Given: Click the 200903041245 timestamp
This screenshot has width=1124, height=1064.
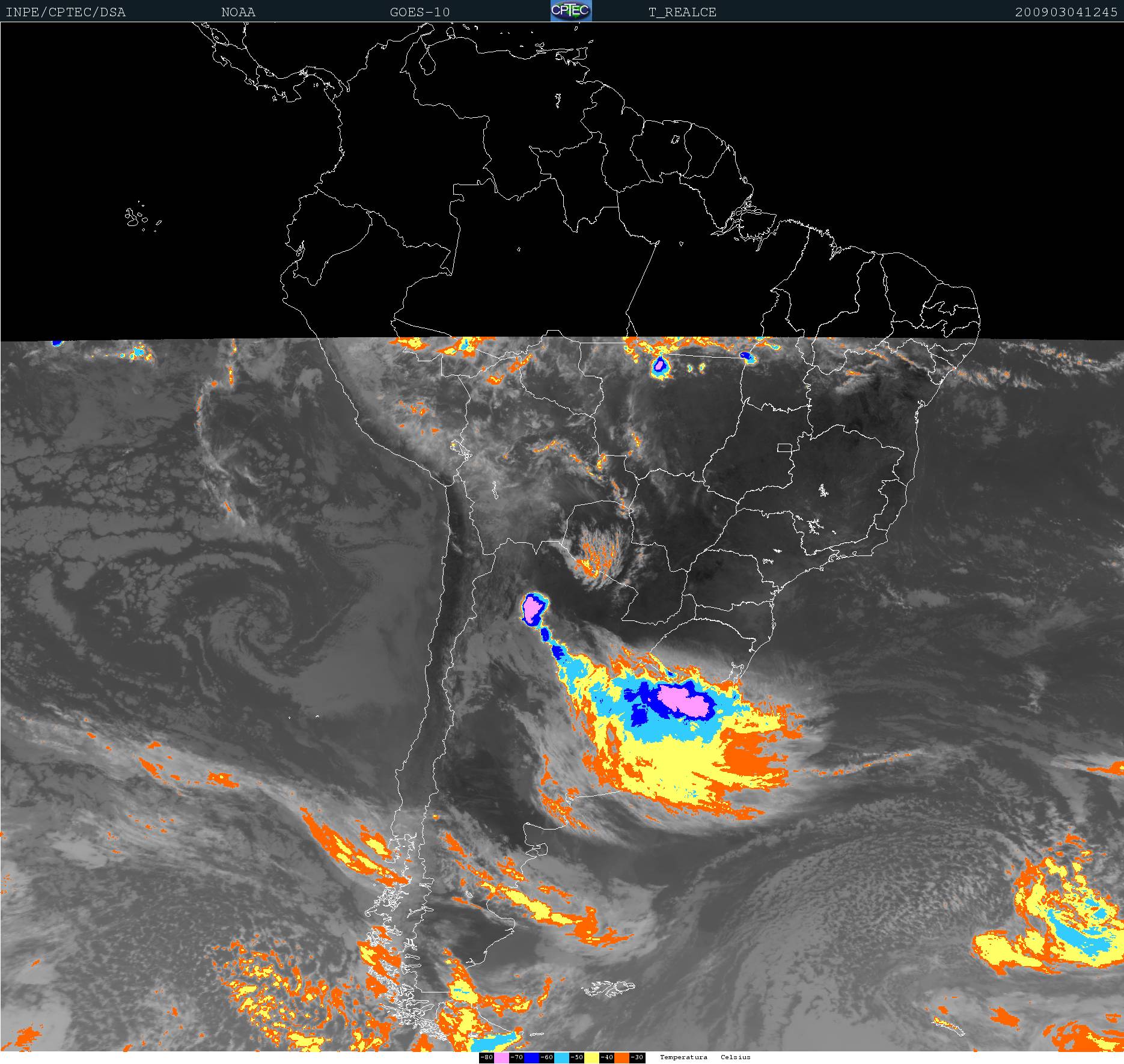Looking at the screenshot, I should pos(1066,12).
